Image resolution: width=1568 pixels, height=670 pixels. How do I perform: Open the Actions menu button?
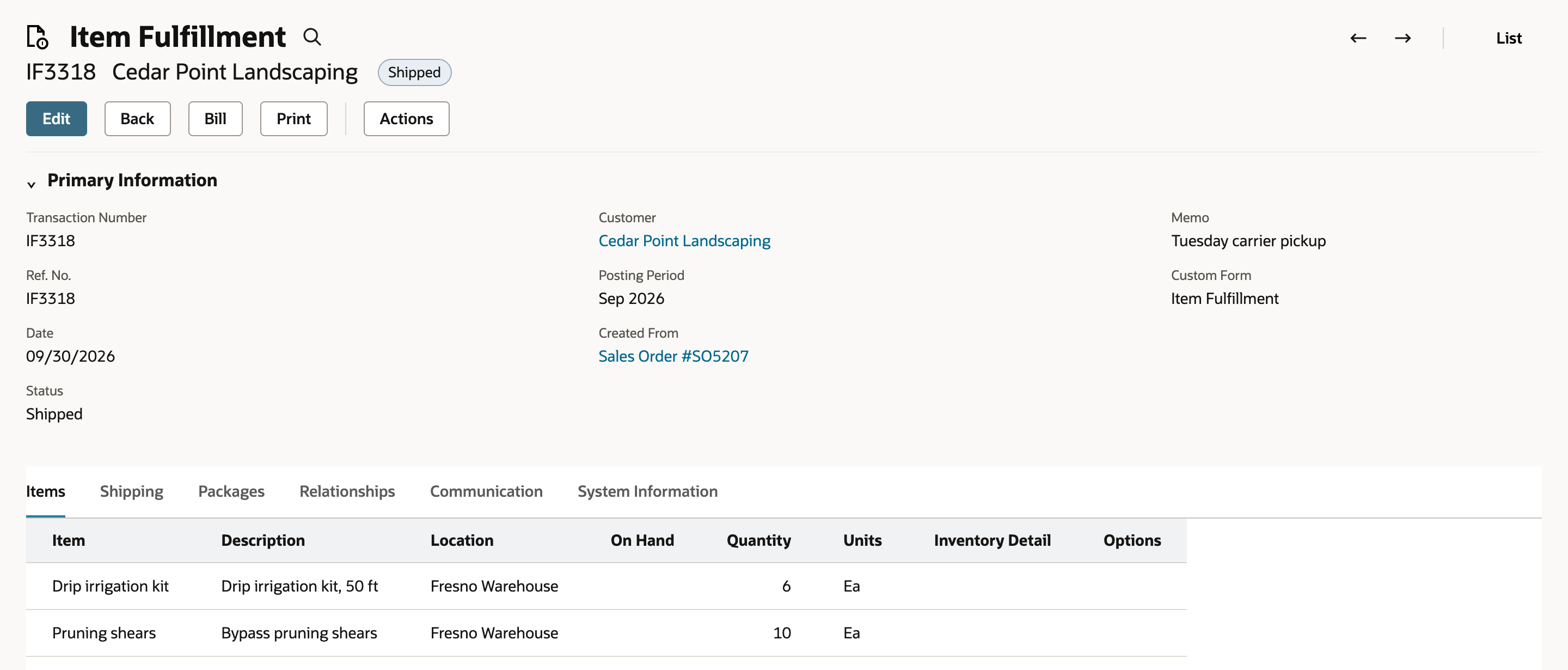(407, 119)
